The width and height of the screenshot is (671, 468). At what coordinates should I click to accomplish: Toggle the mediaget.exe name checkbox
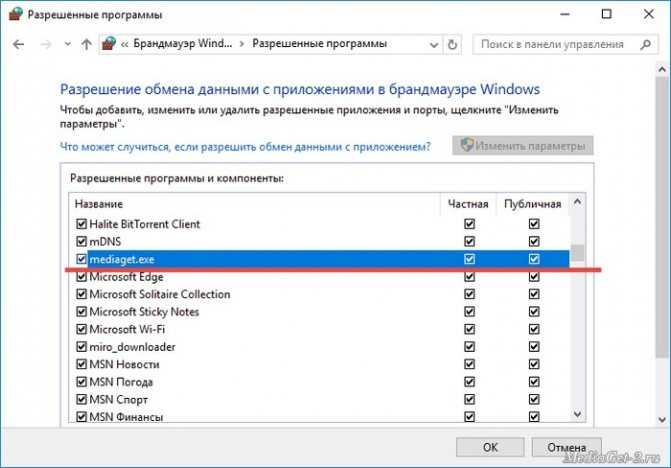tap(81, 259)
